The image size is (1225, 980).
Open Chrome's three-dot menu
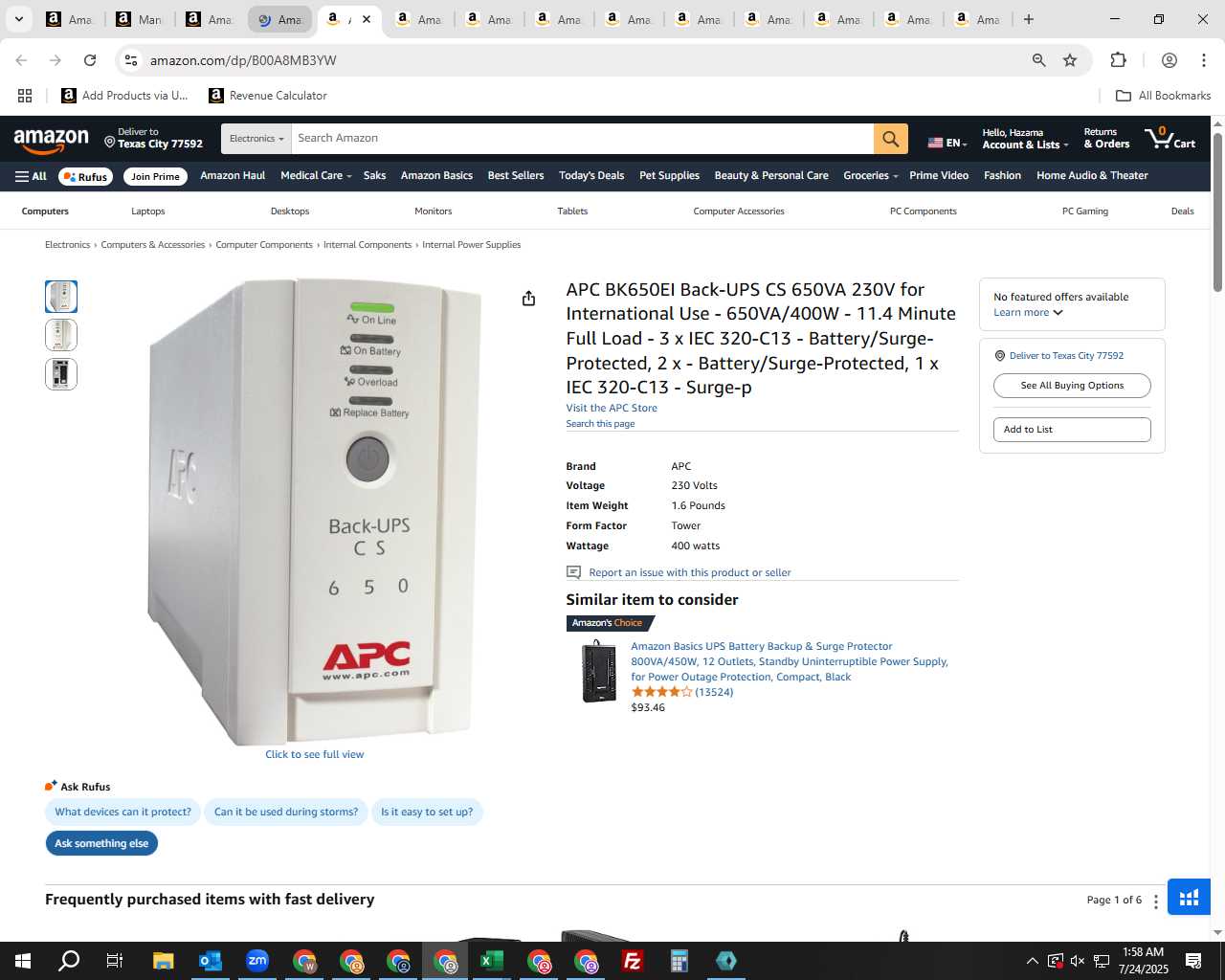click(x=1203, y=60)
